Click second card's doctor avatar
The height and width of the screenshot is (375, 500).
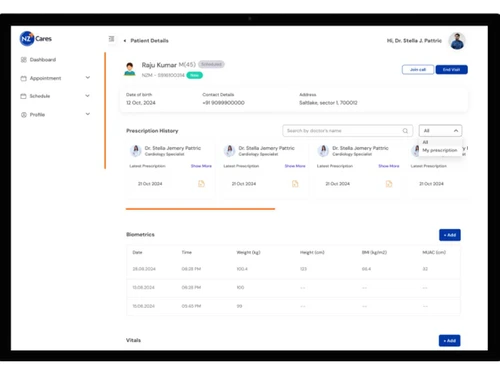click(230, 151)
